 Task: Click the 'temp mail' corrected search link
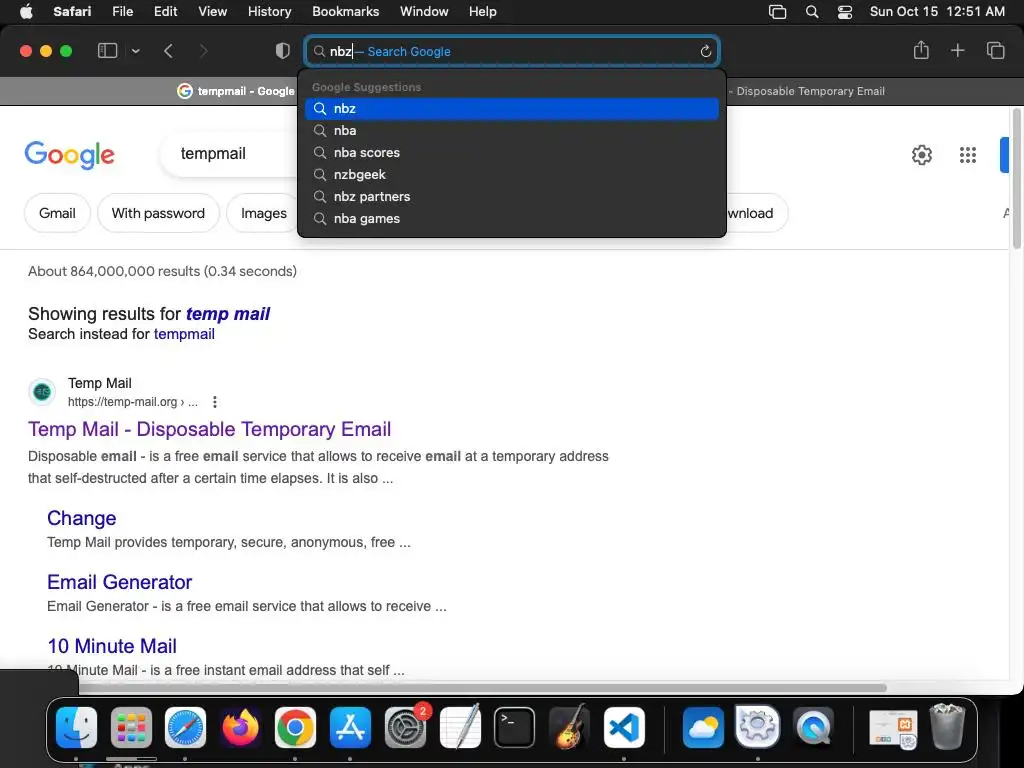[227, 314]
